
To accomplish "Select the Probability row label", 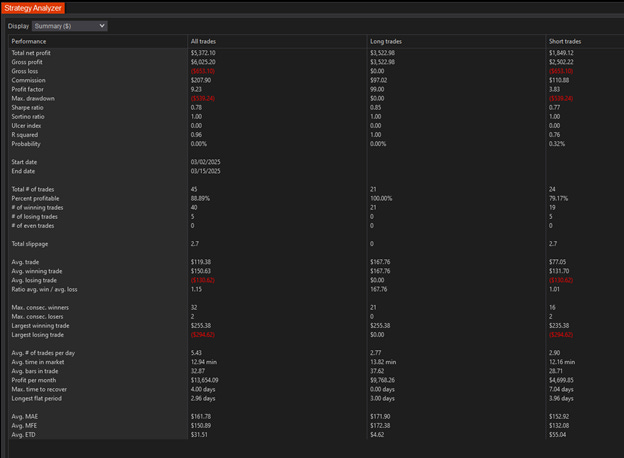I will click(26, 144).
